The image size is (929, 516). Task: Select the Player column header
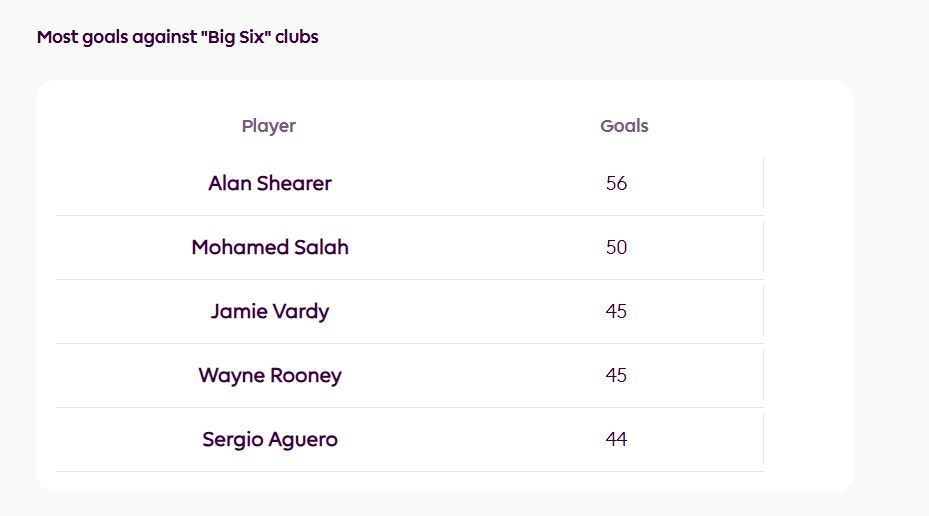point(269,126)
